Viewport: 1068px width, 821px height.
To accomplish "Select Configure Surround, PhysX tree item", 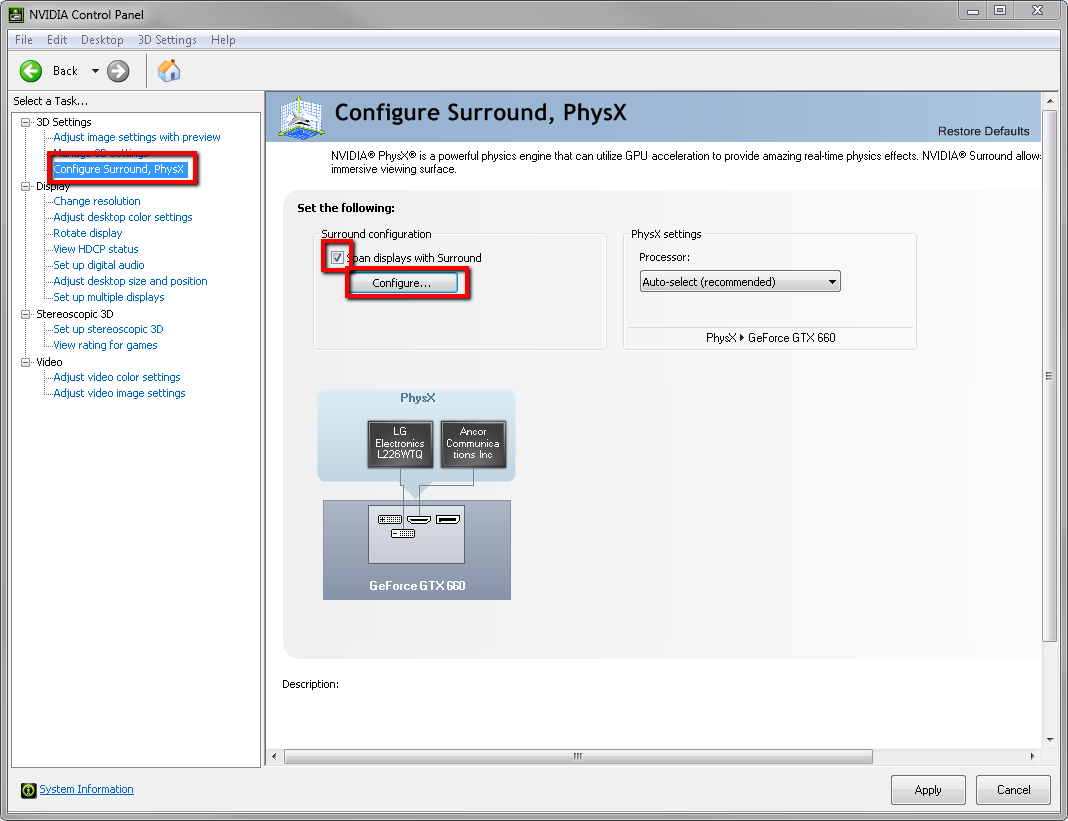I will click(119, 169).
